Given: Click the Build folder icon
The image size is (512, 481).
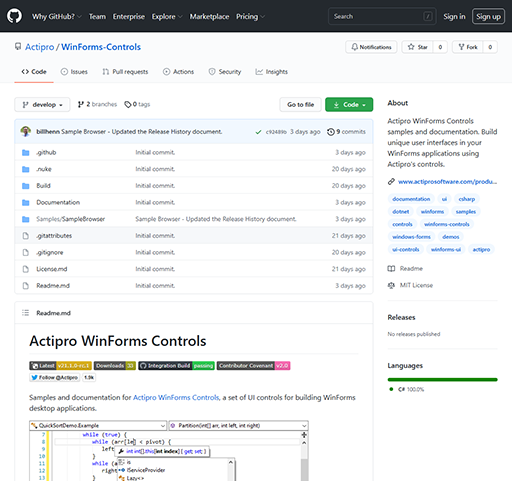Looking at the screenshot, I should coord(26,186).
